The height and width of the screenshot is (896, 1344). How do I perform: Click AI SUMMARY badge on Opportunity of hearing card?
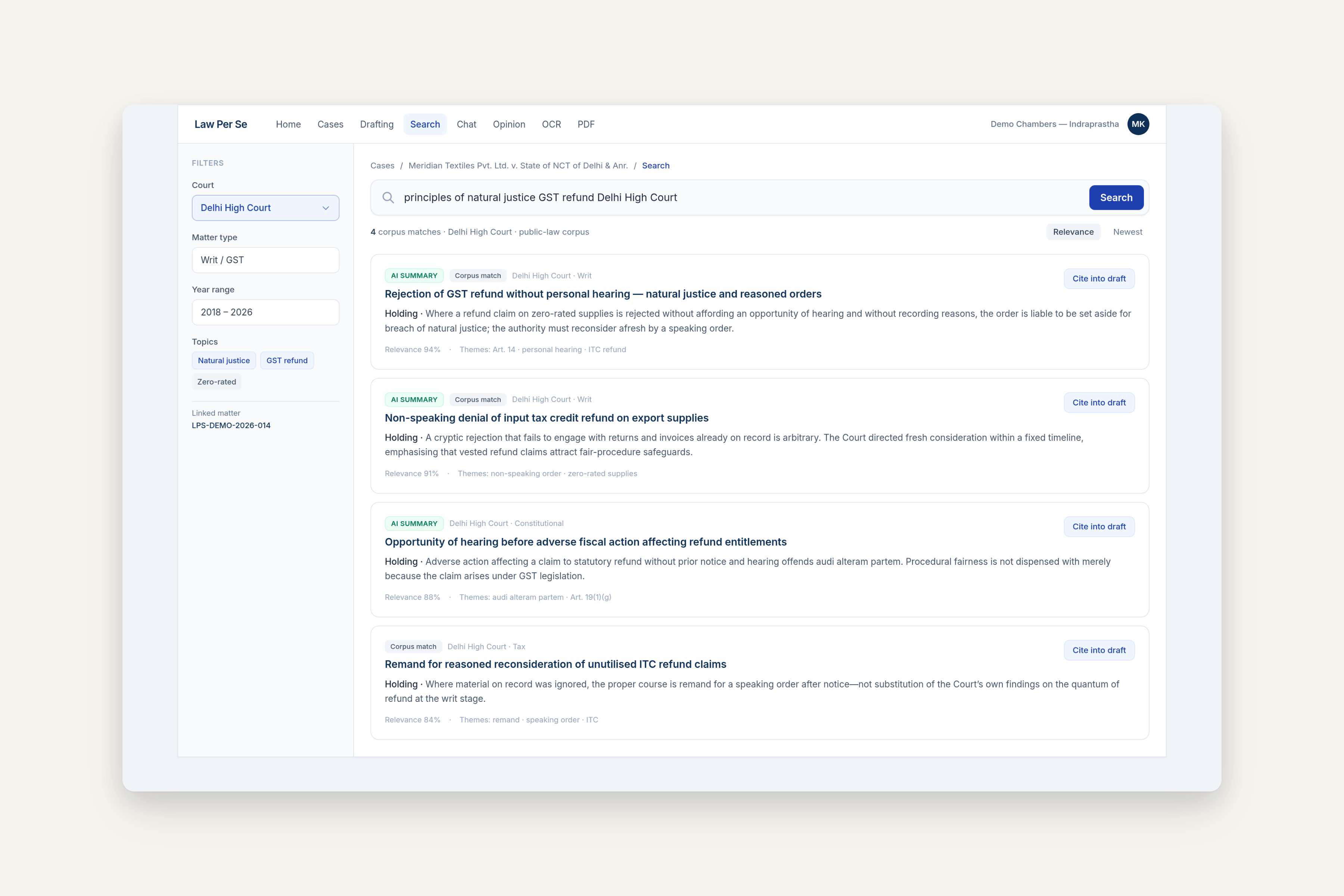[414, 523]
